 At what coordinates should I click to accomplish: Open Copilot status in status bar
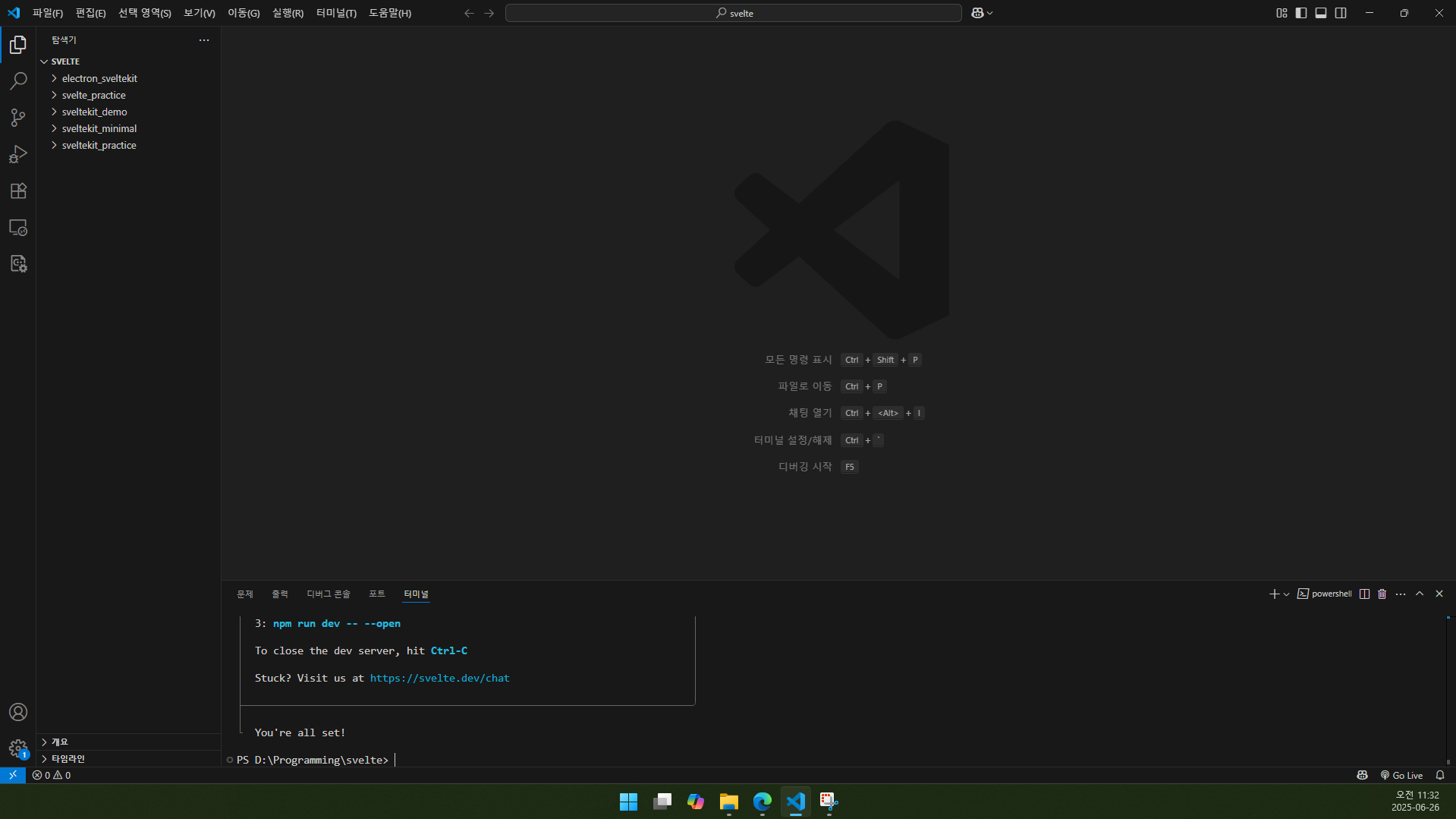click(1362, 775)
